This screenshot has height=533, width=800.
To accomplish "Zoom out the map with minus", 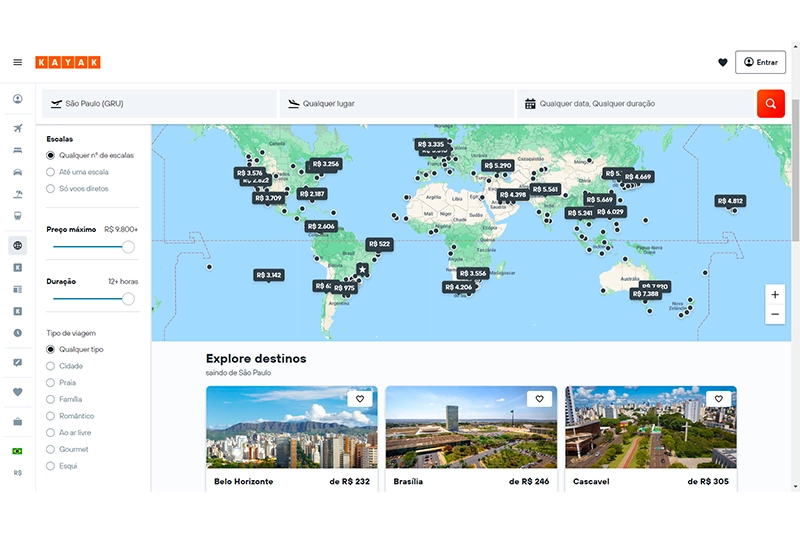I will click(x=775, y=314).
